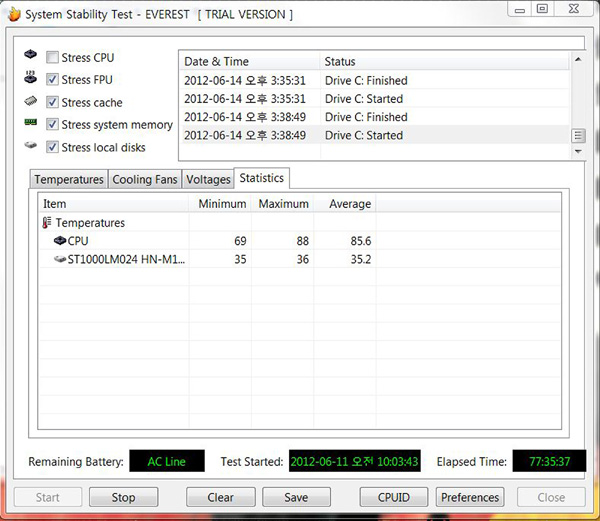600x521 pixels.
Task: Click the cache chip icon beside Stress cache
Action: (x=31, y=101)
